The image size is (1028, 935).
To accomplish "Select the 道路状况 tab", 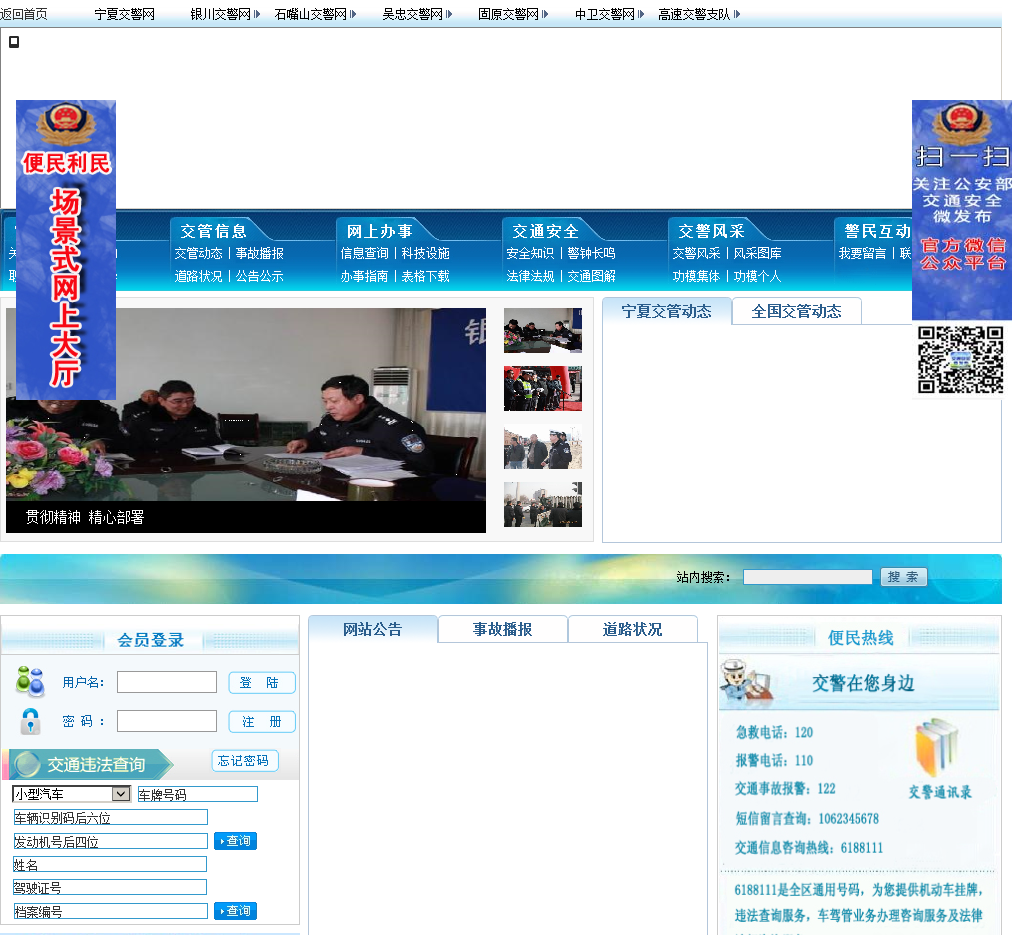I will click(632, 629).
